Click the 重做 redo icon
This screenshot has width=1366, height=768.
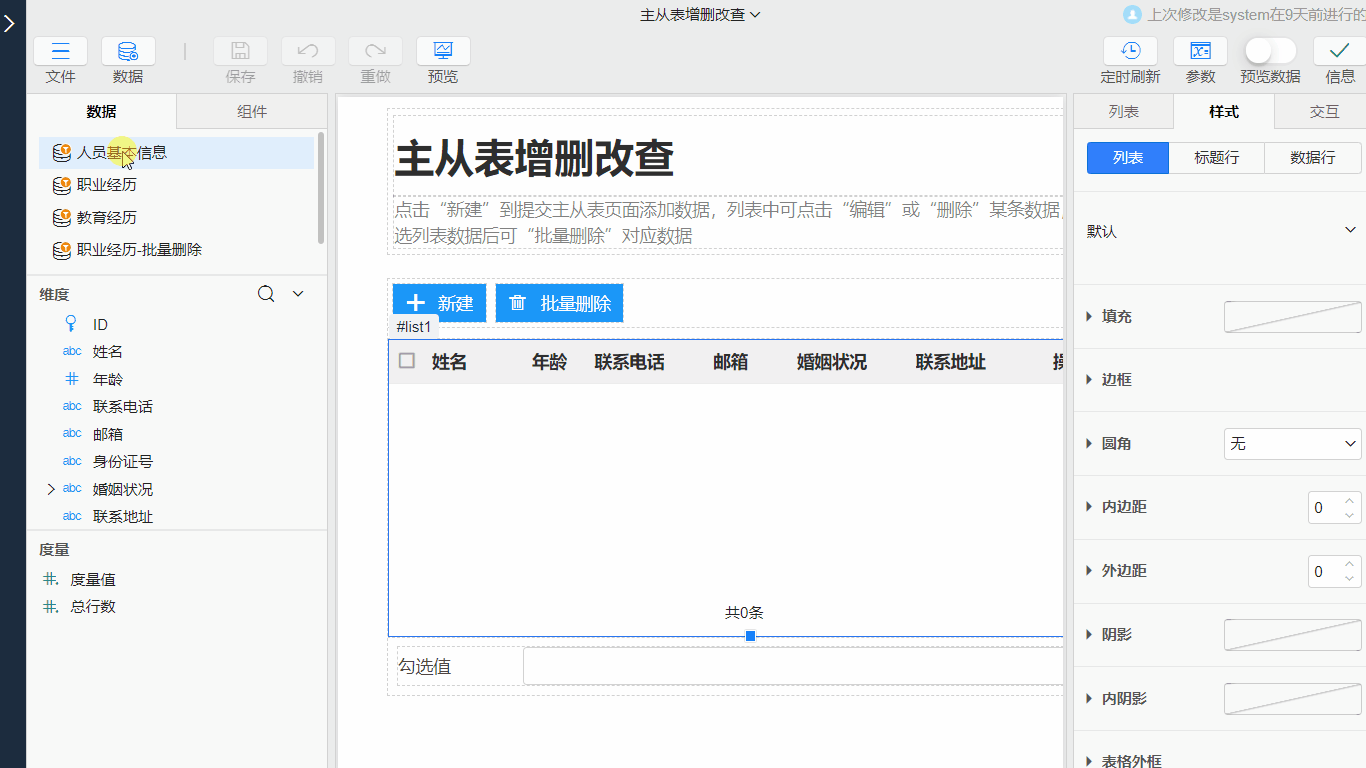375,51
